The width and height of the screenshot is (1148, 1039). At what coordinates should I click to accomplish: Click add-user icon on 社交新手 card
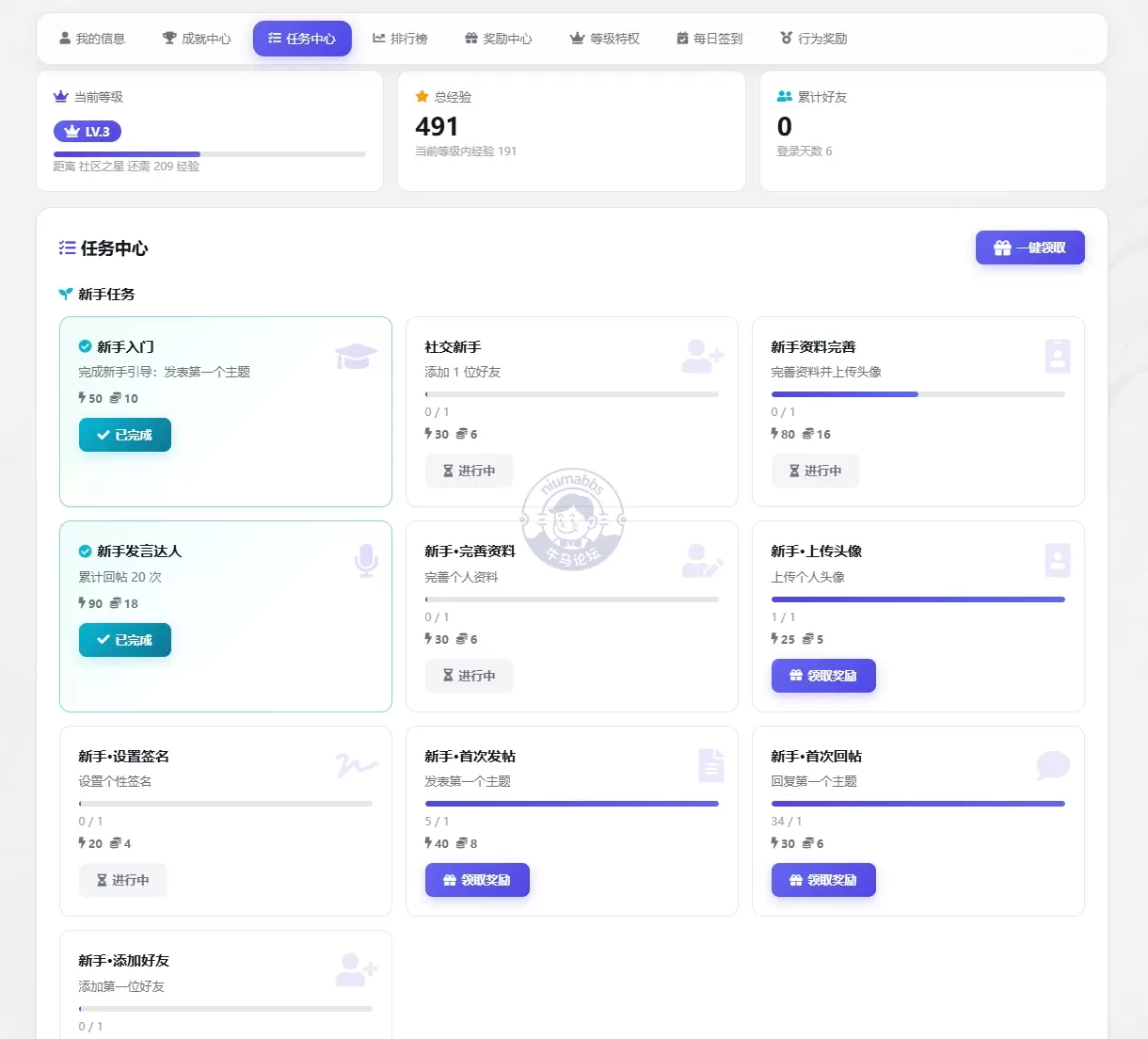pos(703,357)
